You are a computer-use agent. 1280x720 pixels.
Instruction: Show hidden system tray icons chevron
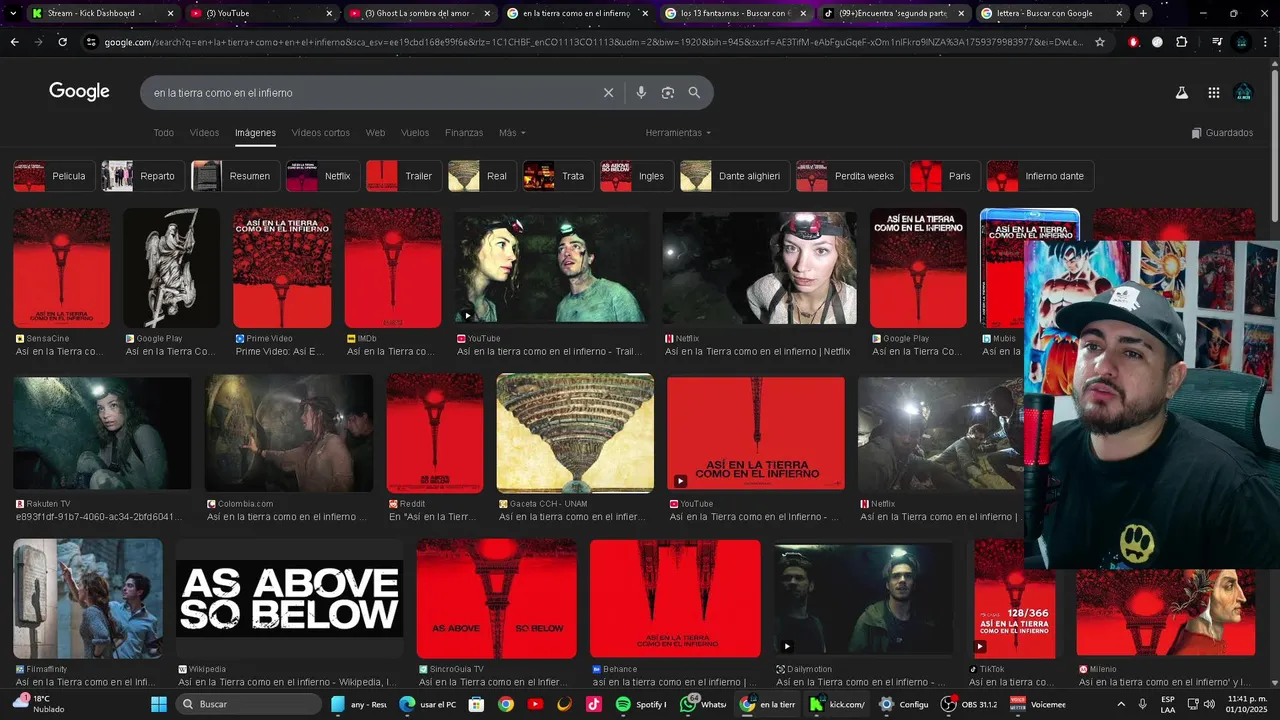tap(1120, 704)
